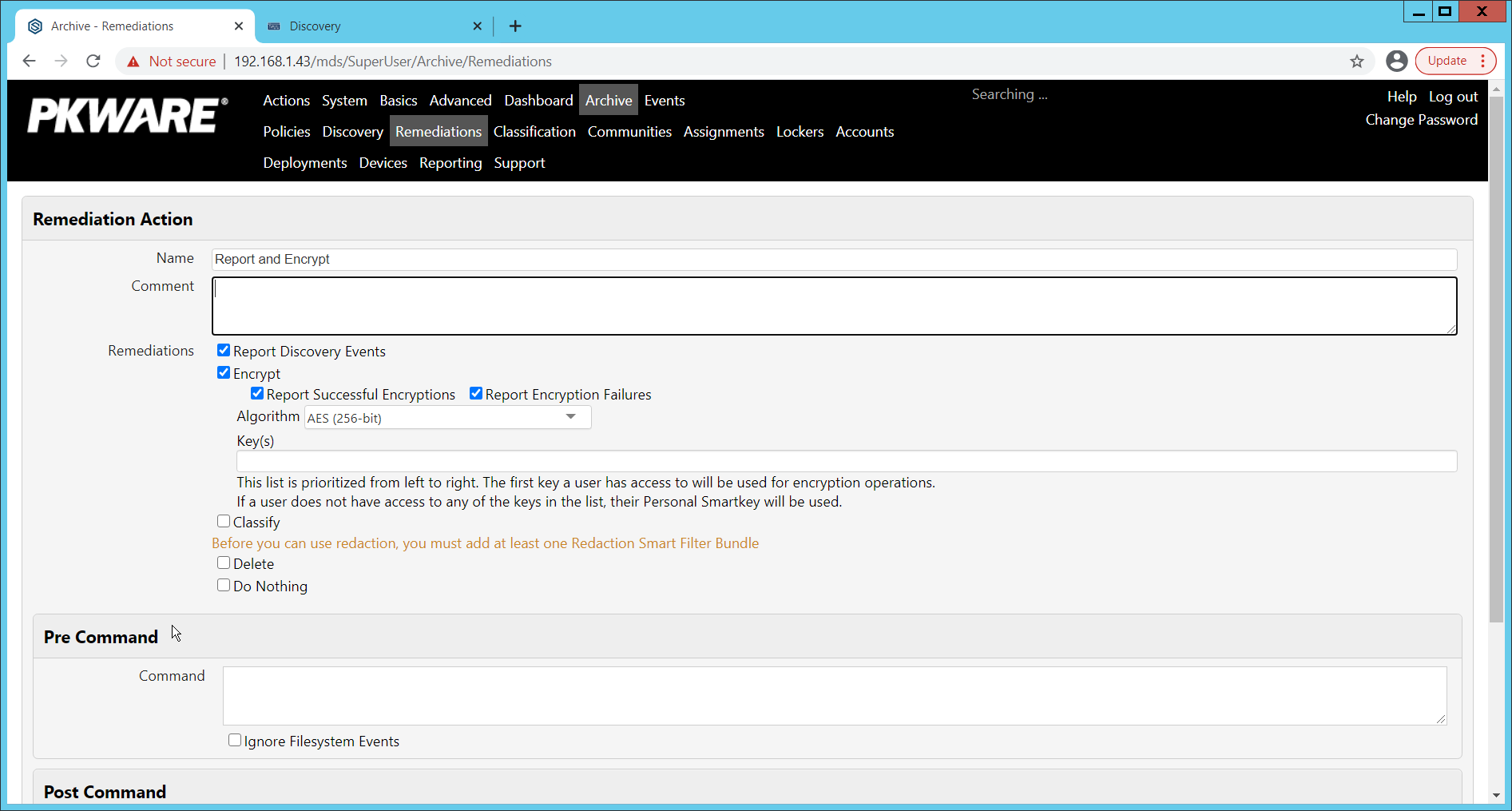The width and height of the screenshot is (1512, 811).
Task: Close the Discovery browser tab
Action: [x=477, y=26]
